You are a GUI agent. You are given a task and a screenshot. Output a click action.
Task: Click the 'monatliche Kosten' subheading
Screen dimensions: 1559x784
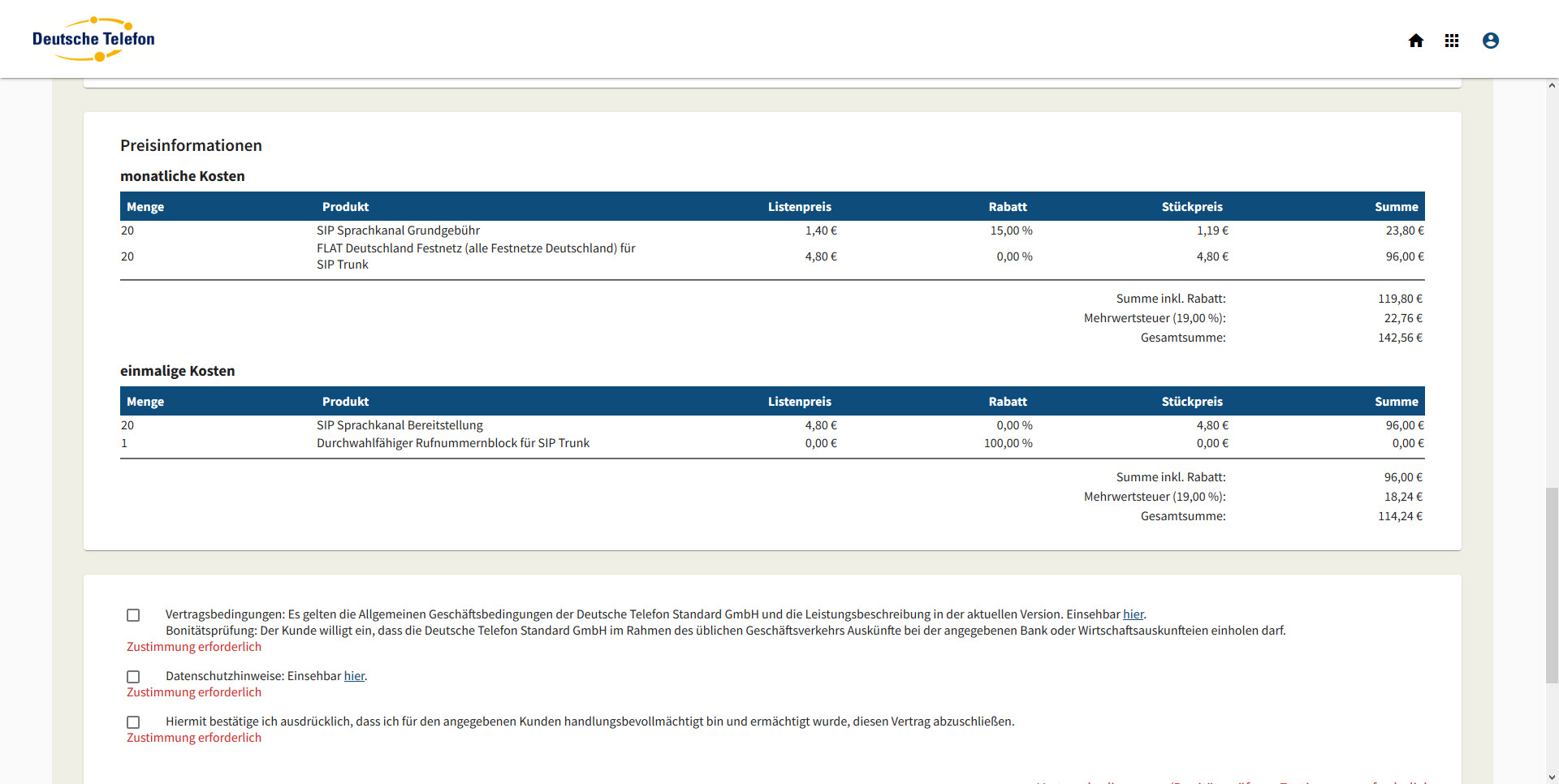pos(183,176)
